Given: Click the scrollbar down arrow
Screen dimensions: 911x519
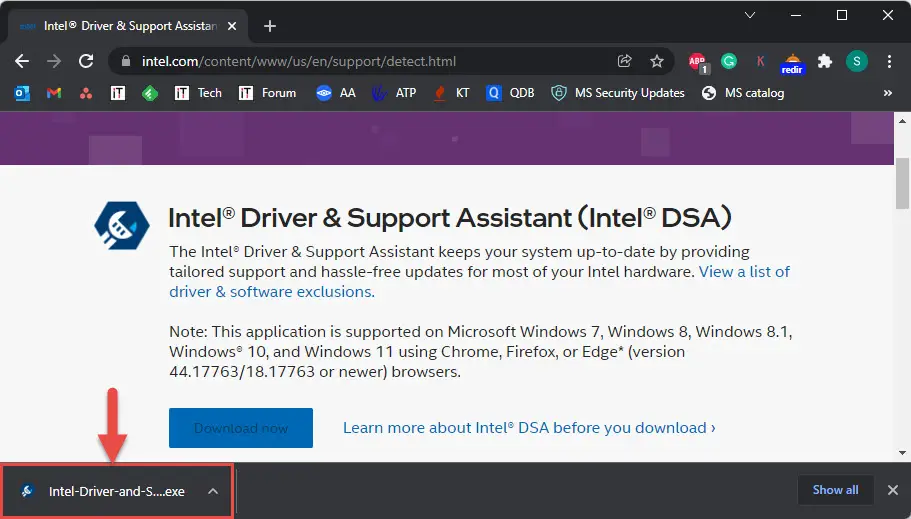Looking at the screenshot, I should tap(902, 453).
